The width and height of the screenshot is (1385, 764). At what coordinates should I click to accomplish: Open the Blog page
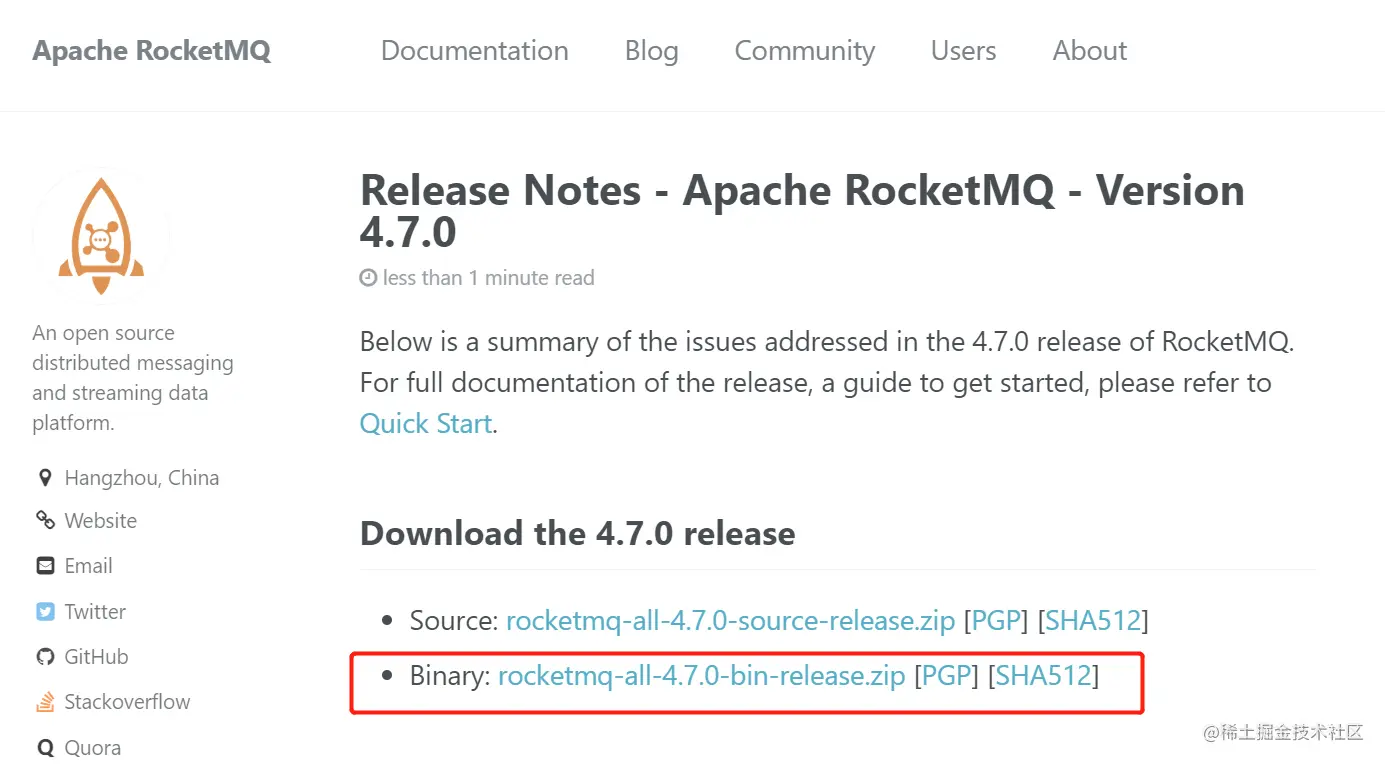[651, 51]
